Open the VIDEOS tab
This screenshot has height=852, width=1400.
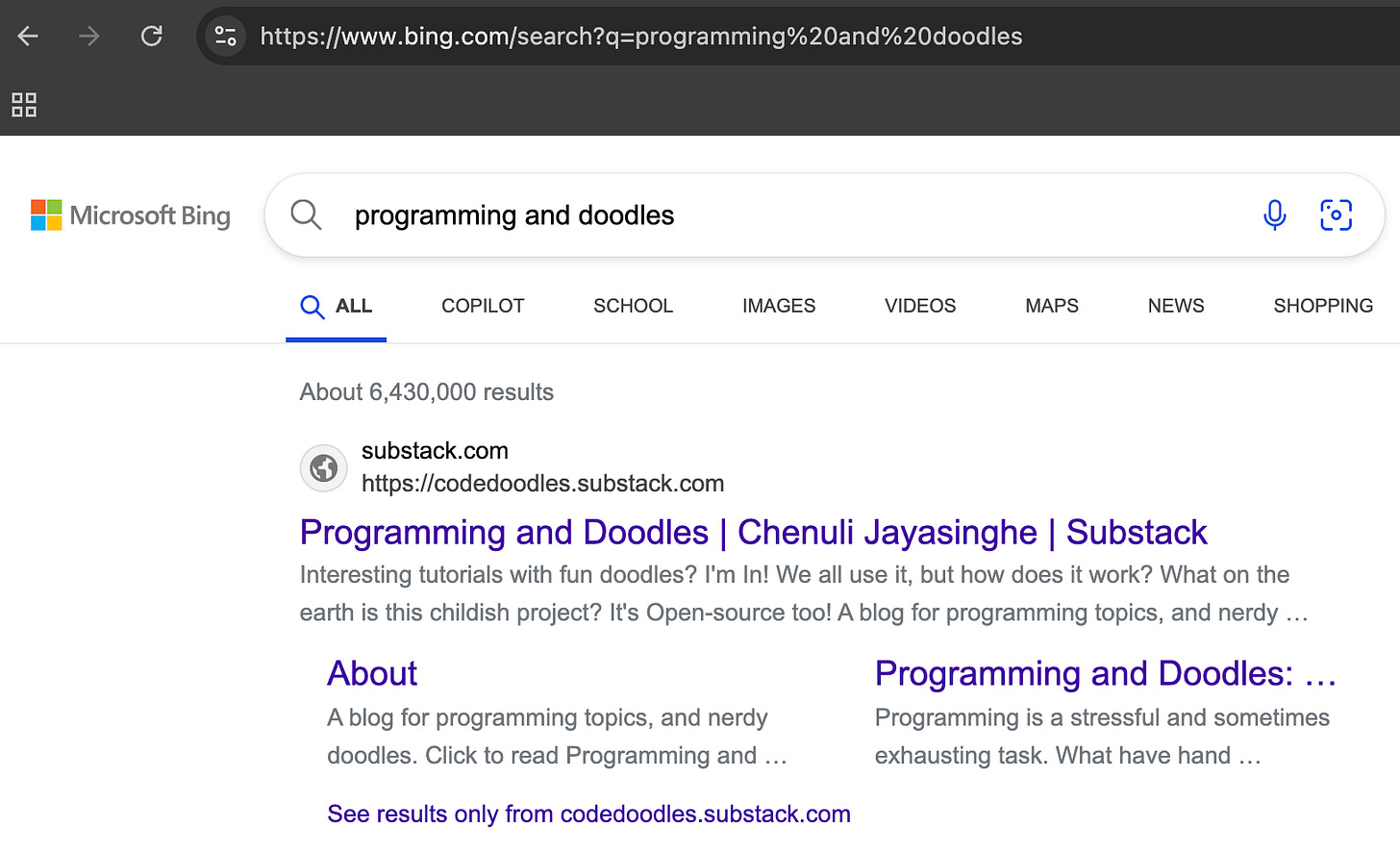coord(920,306)
